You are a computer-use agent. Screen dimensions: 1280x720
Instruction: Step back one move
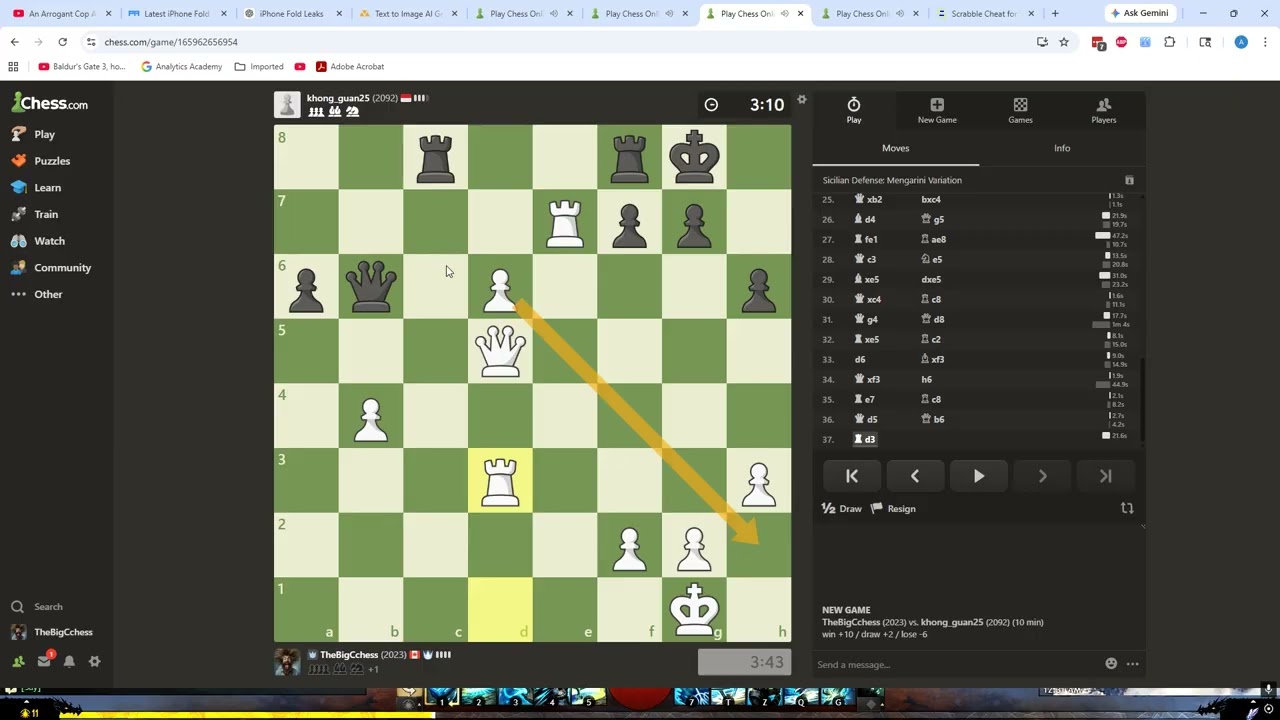click(915, 477)
